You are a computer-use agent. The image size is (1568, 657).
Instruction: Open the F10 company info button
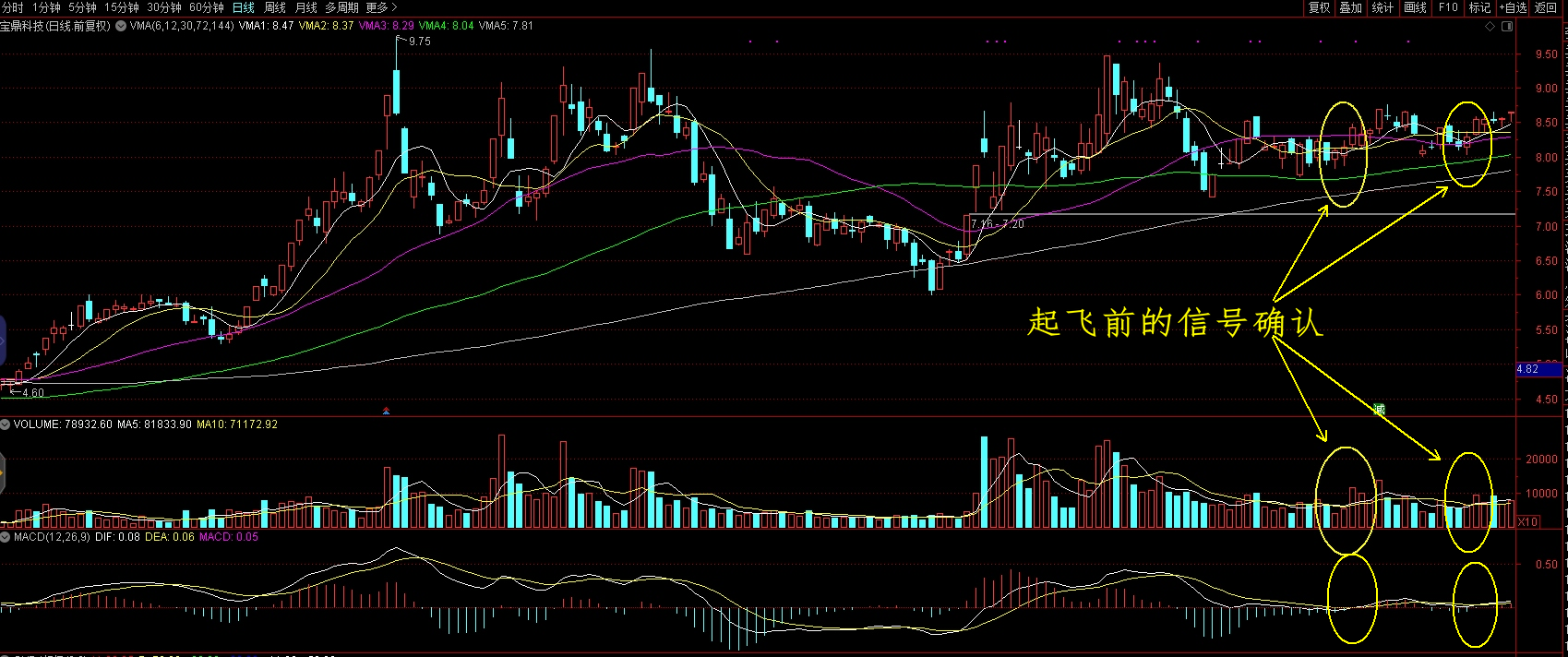click(1448, 7)
